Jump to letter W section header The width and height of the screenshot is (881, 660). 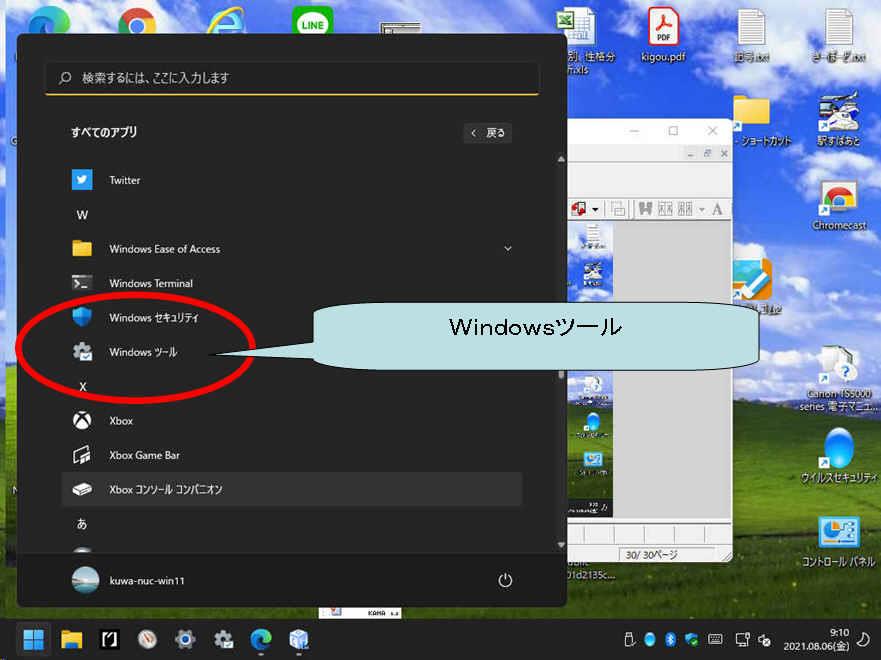(82, 215)
